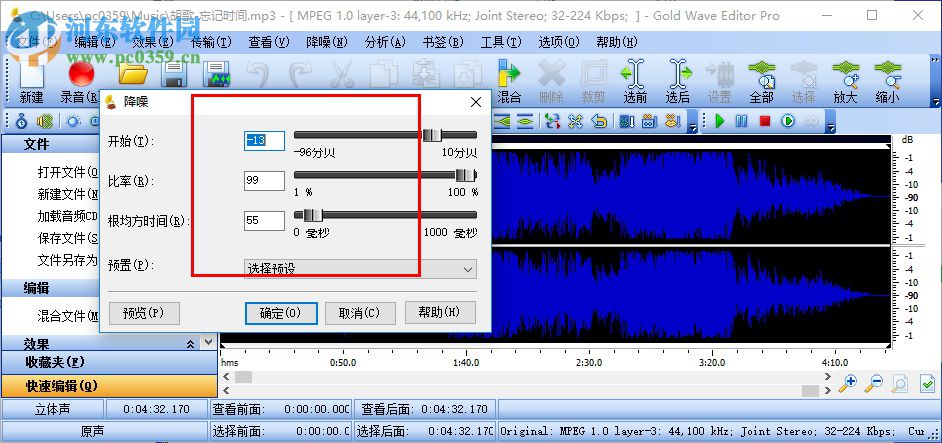Image resolution: width=942 pixels, height=443 pixels.
Task: Click the 混合 mix toolbar icon
Action: pos(509,81)
